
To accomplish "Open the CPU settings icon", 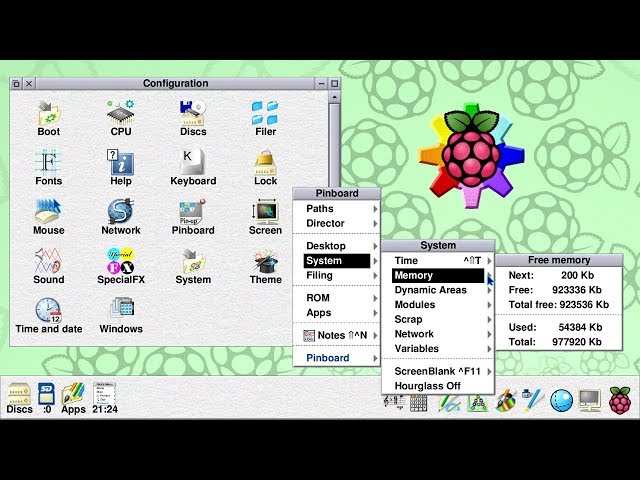I will click(121, 118).
